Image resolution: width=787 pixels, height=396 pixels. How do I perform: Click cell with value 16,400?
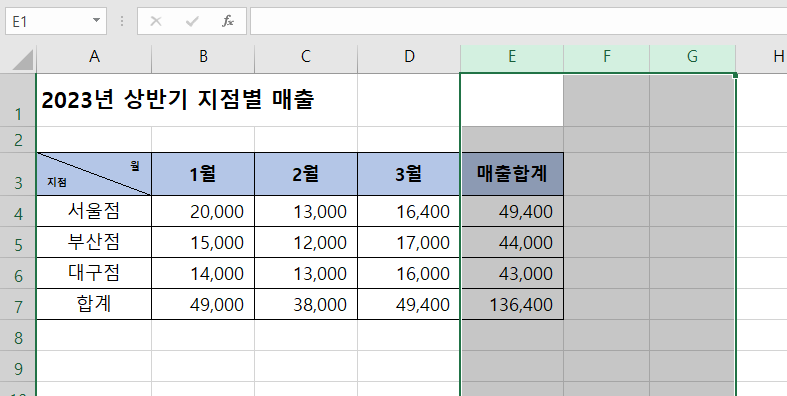[409, 211]
